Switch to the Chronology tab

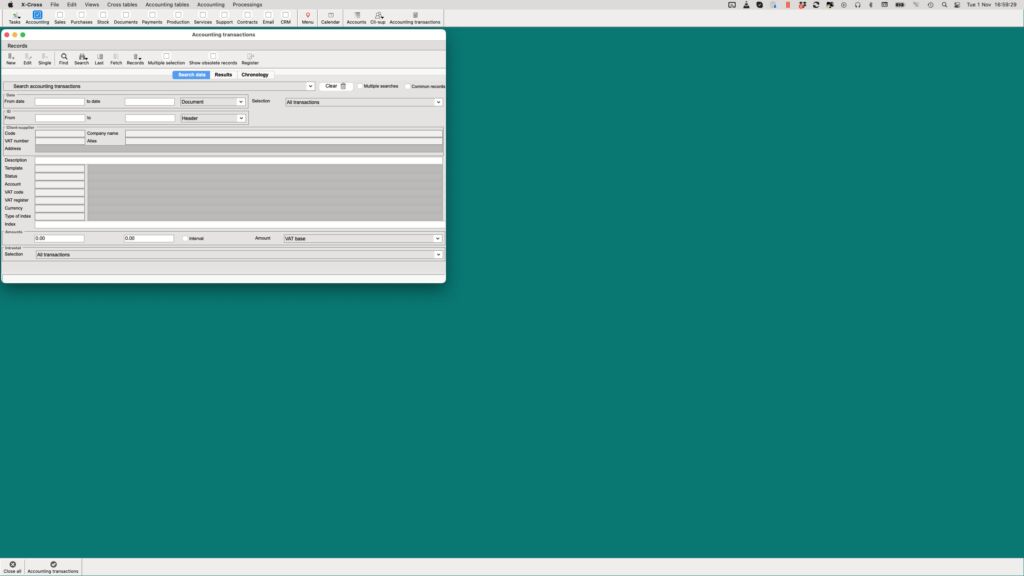255,74
